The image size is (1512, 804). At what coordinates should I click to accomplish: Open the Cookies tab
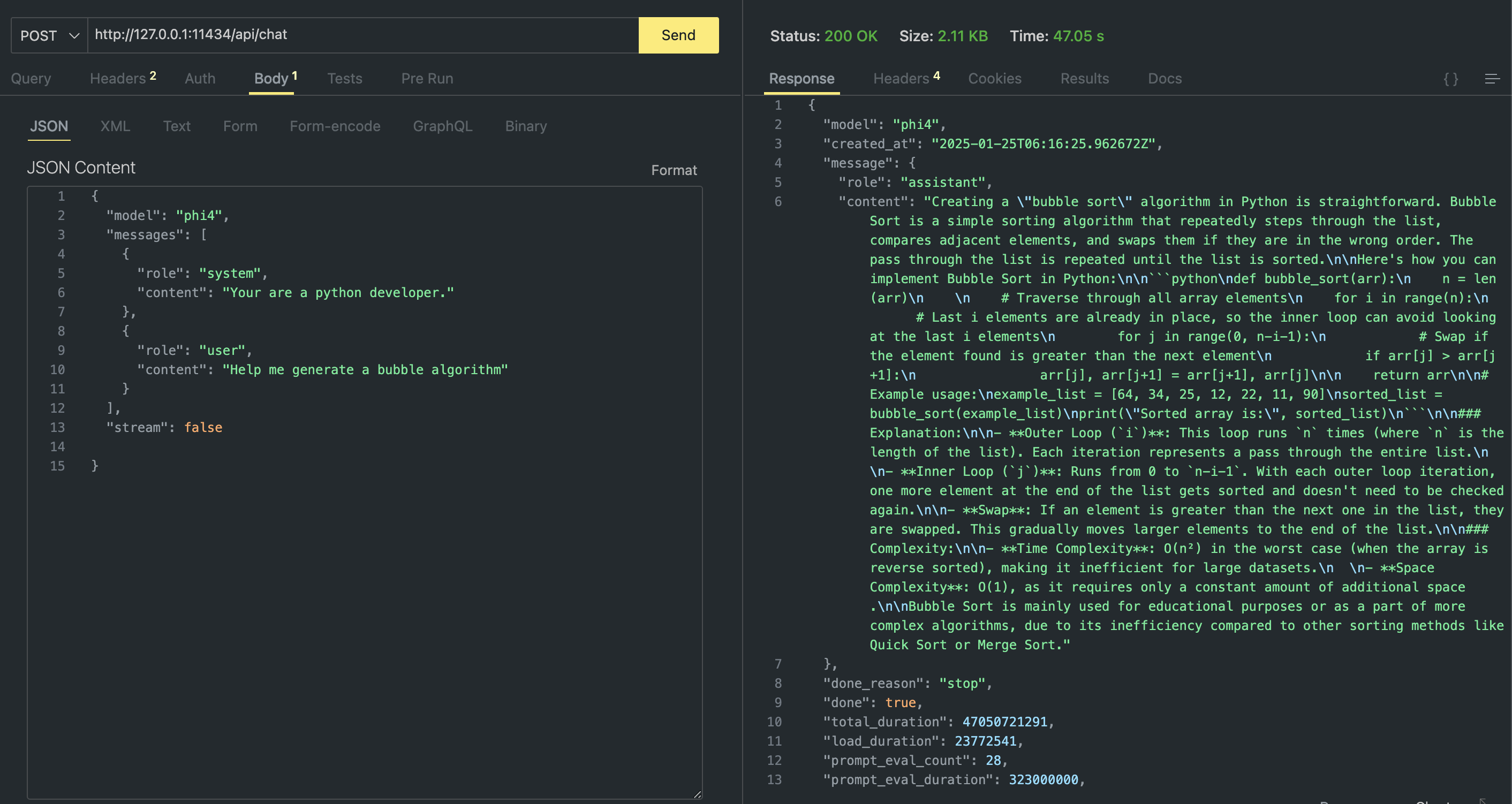pyautogui.click(x=995, y=79)
